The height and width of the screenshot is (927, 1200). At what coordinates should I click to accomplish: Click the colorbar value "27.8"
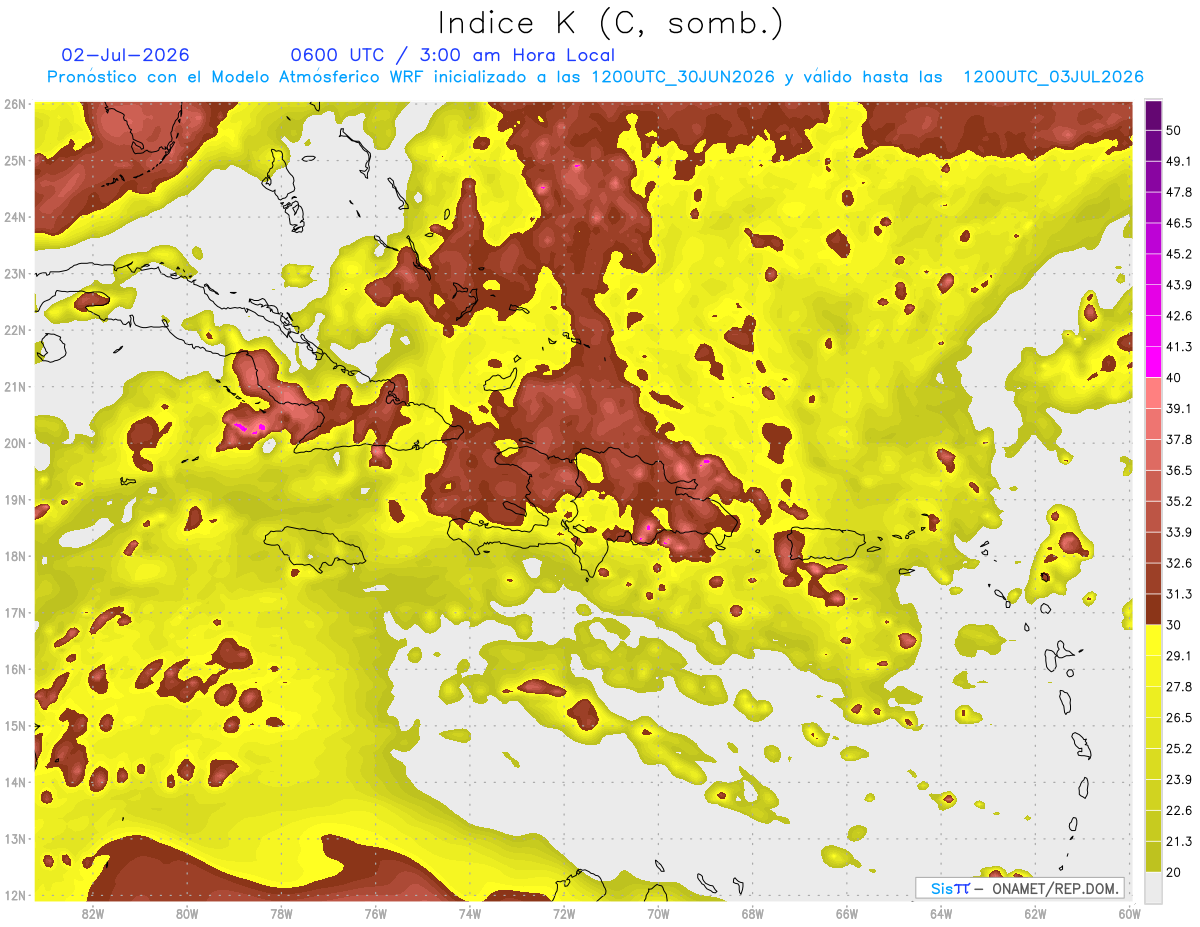pos(1179,686)
